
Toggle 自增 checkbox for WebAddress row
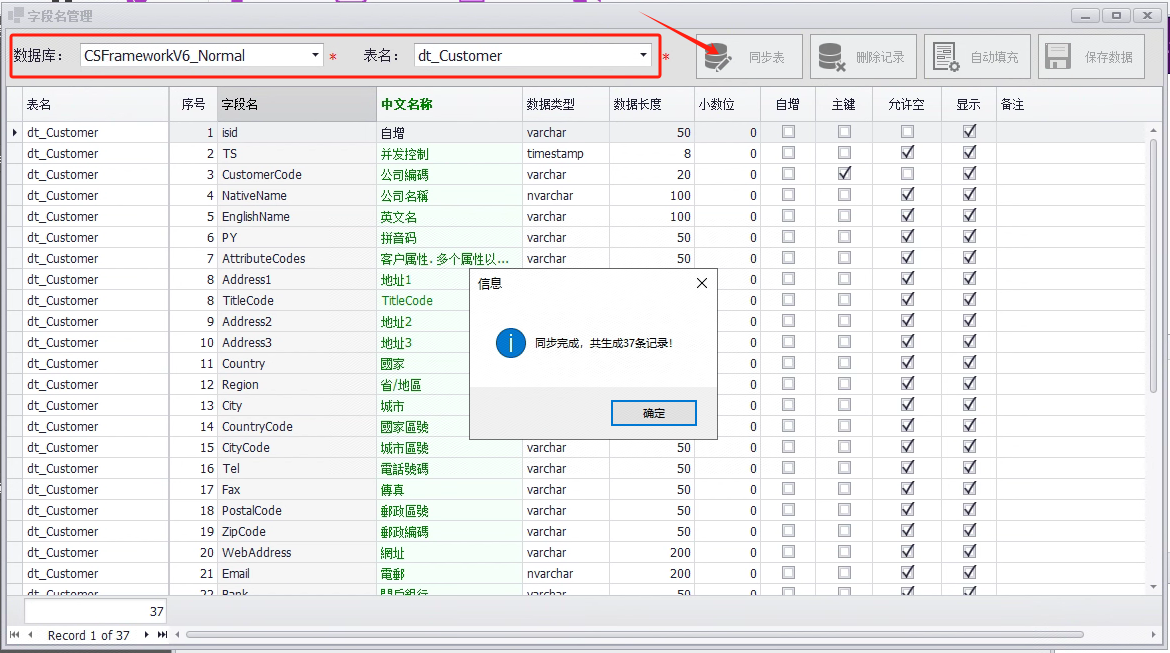[788, 552]
